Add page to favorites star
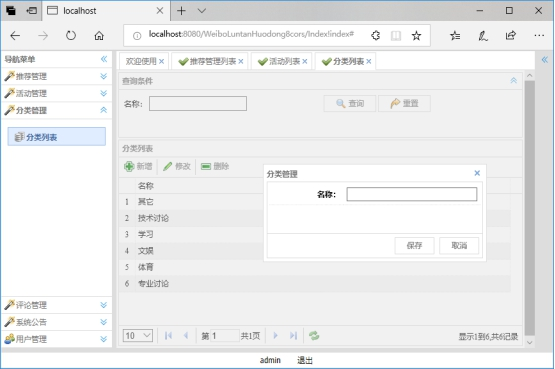The width and height of the screenshot is (555, 369). [x=416, y=35]
